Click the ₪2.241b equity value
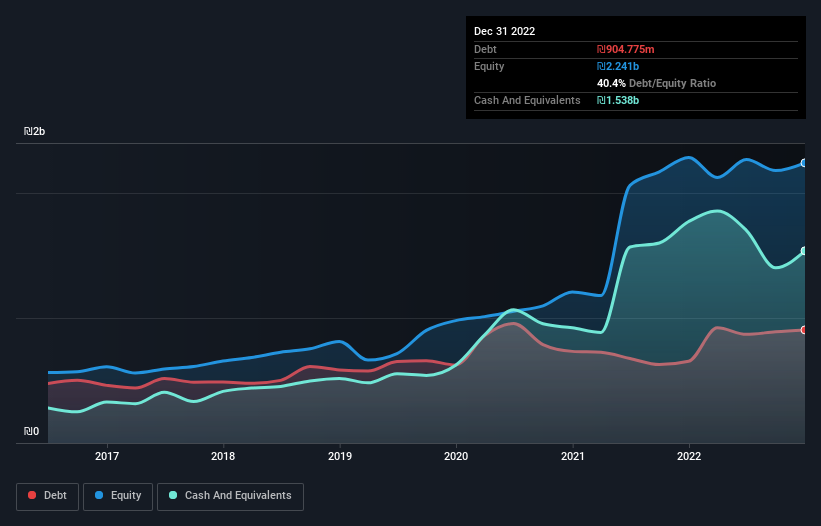This screenshot has height=526, width=821. pyautogui.click(x=618, y=66)
